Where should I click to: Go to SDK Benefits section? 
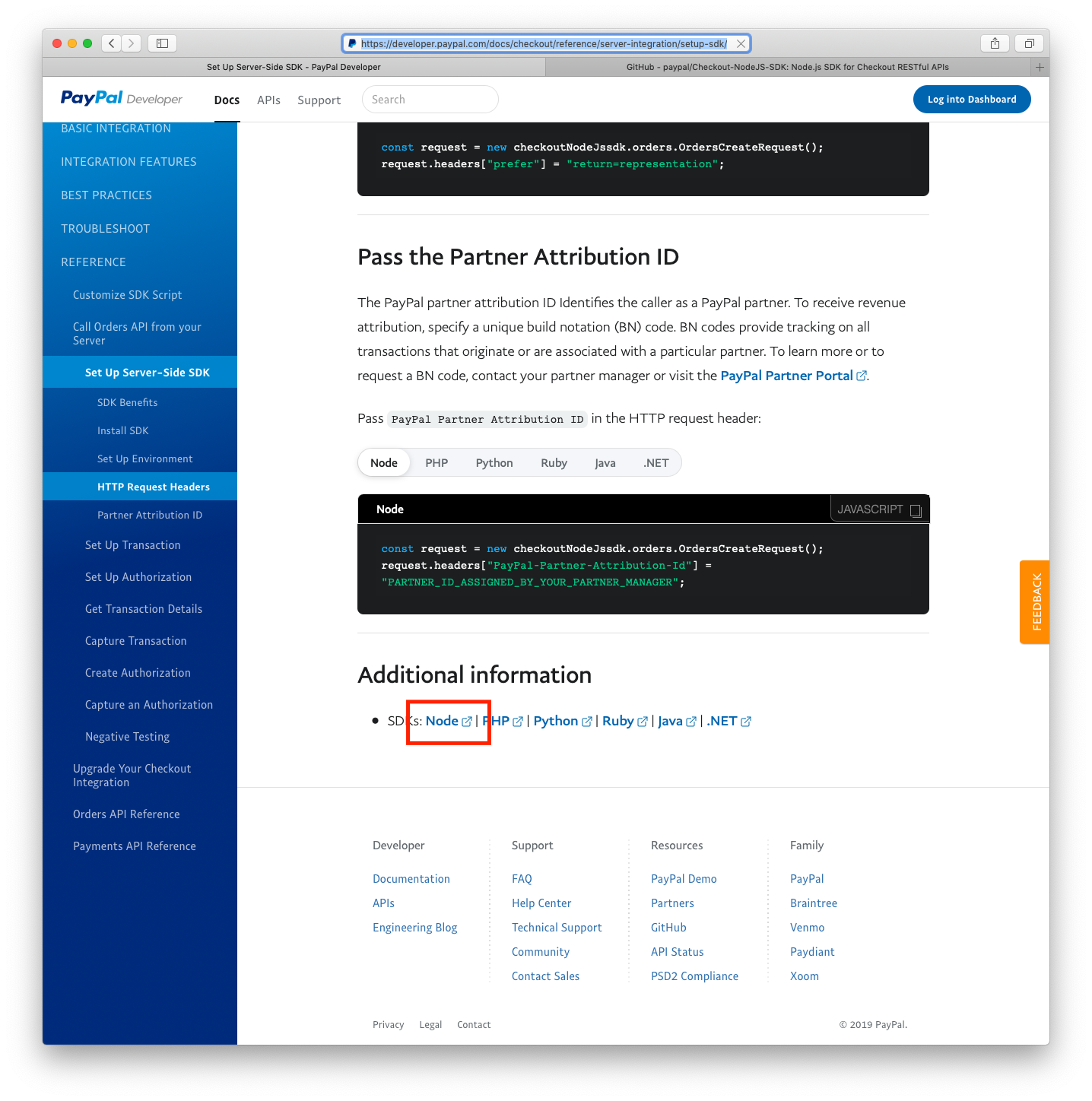(127, 403)
